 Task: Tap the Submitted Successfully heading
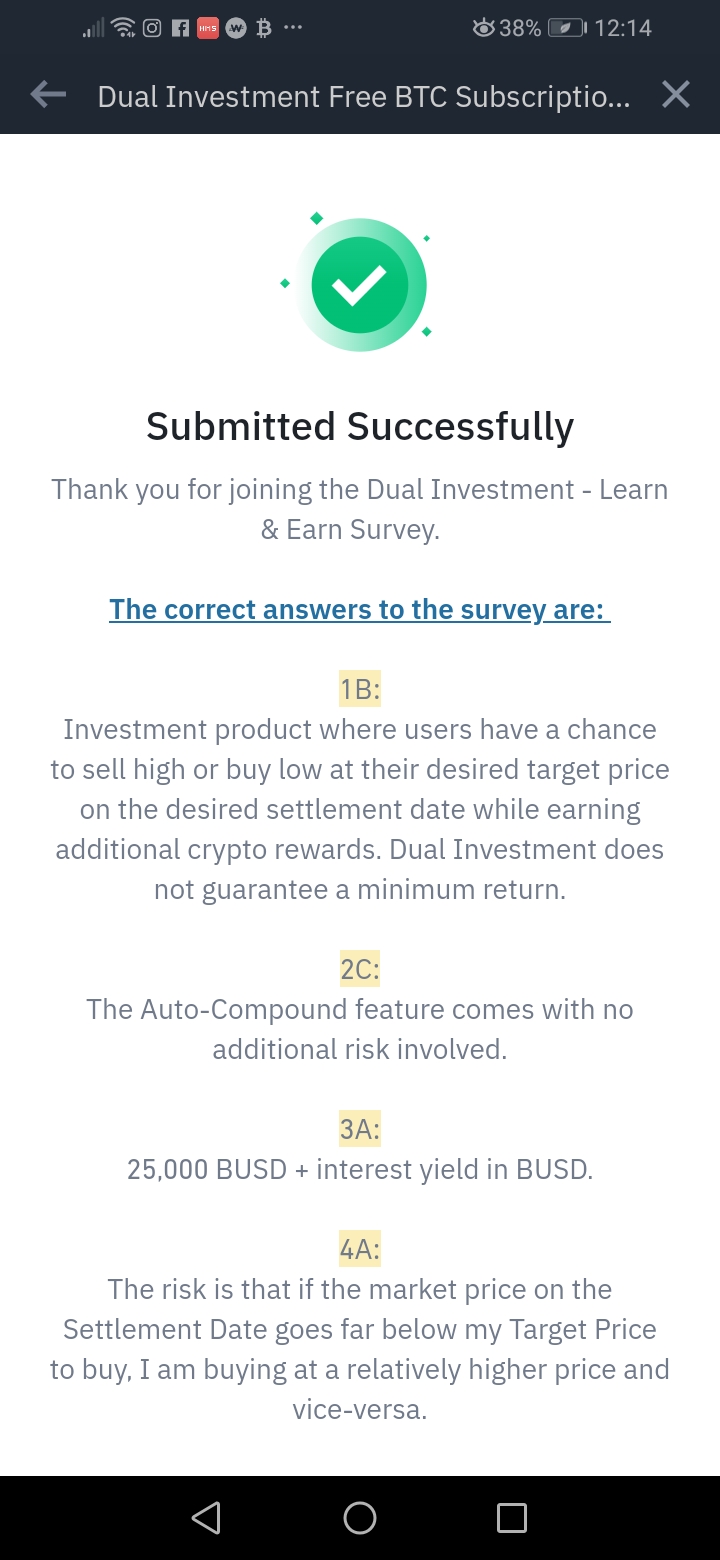360,427
